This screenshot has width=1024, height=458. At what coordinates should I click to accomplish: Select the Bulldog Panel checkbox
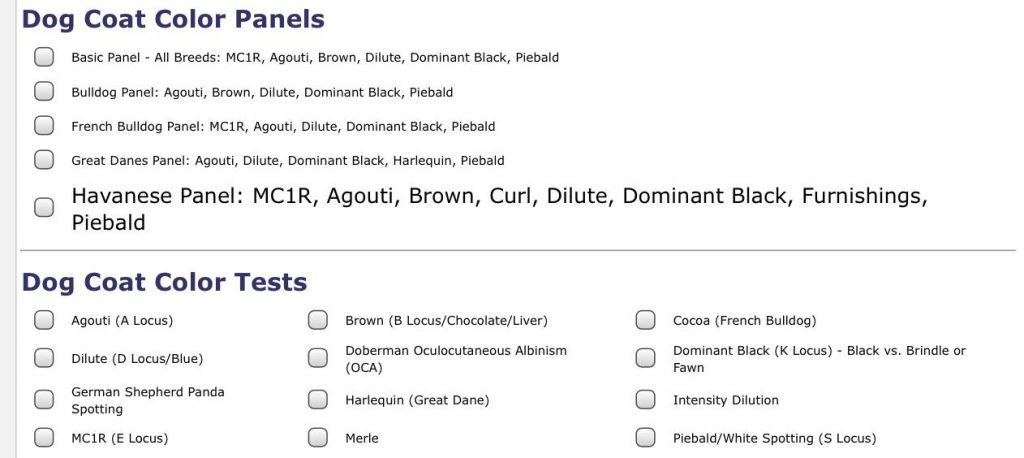[x=44, y=92]
